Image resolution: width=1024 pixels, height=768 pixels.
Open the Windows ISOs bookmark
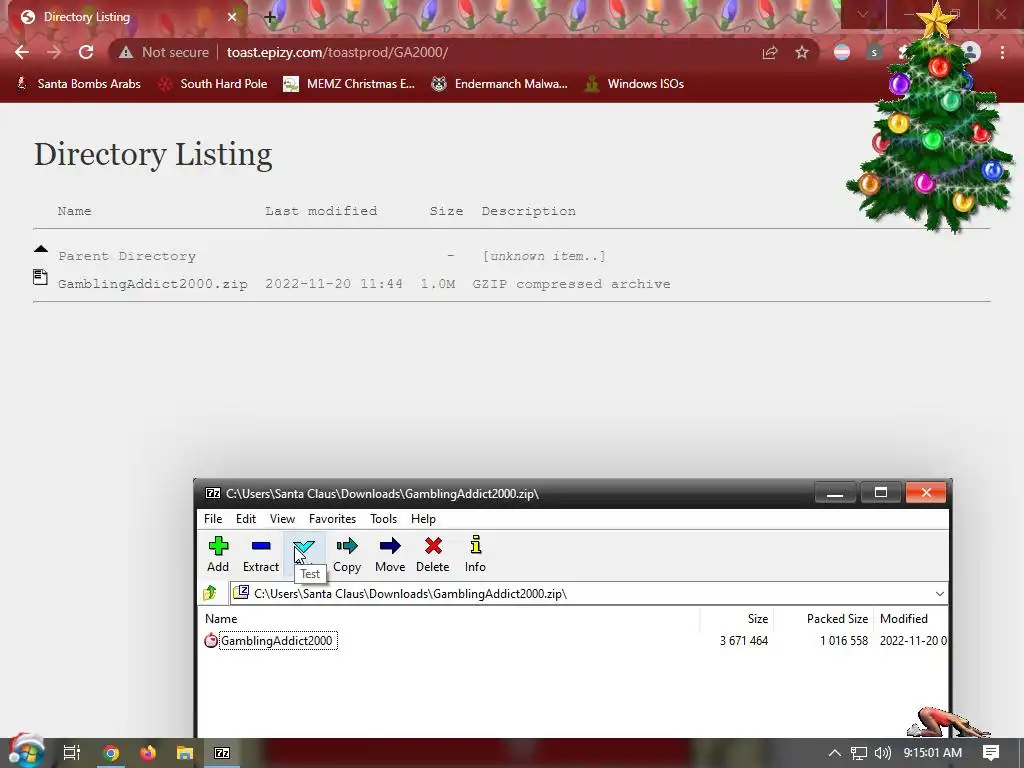(634, 84)
